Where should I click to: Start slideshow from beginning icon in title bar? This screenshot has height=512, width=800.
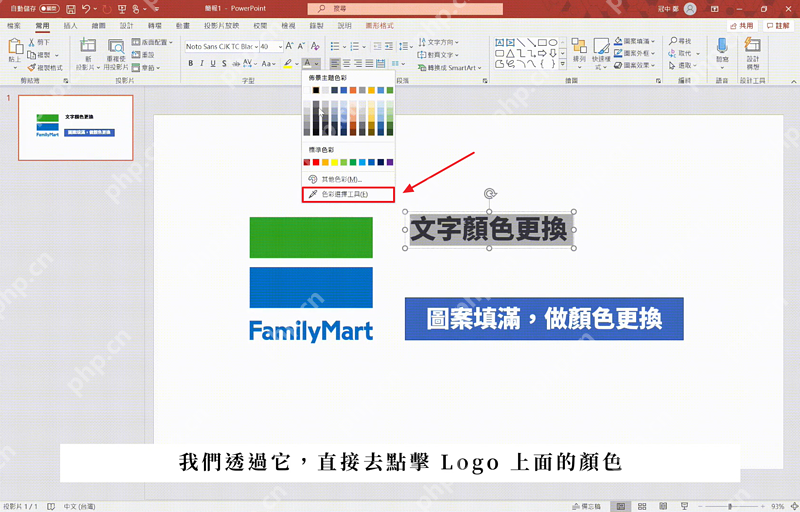[121, 9]
